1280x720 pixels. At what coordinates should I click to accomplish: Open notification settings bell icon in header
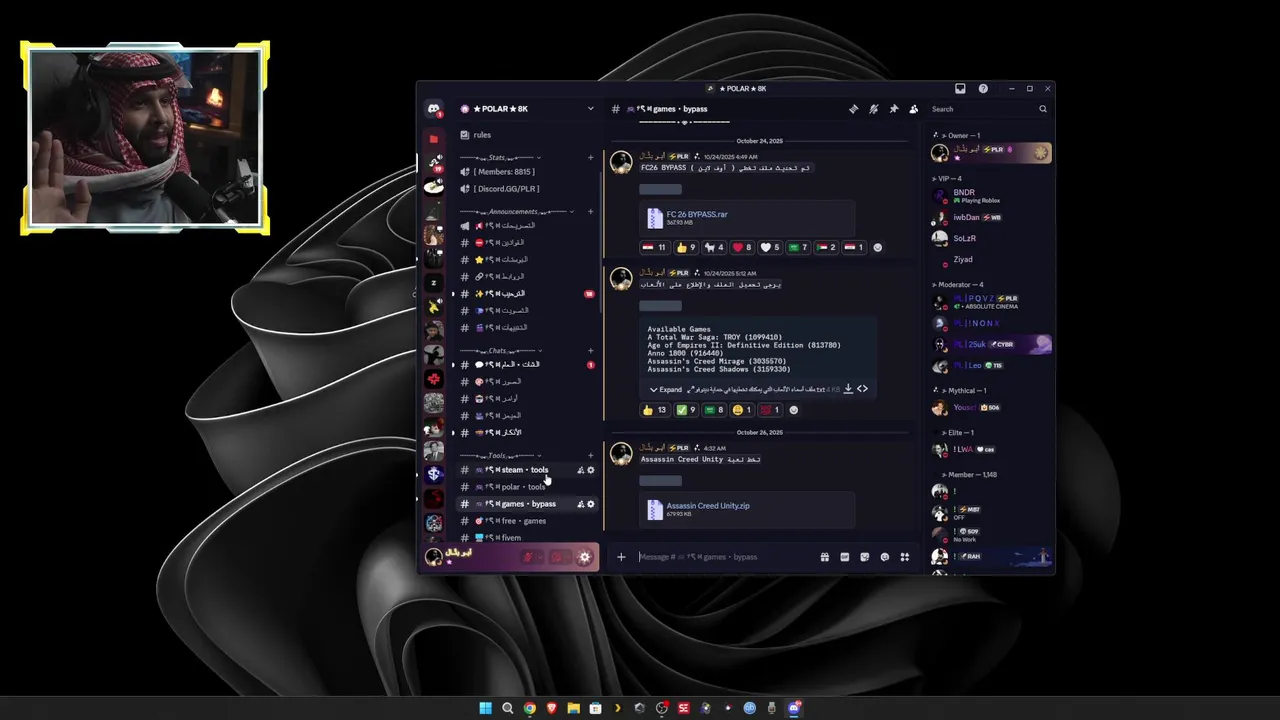[873, 109]
